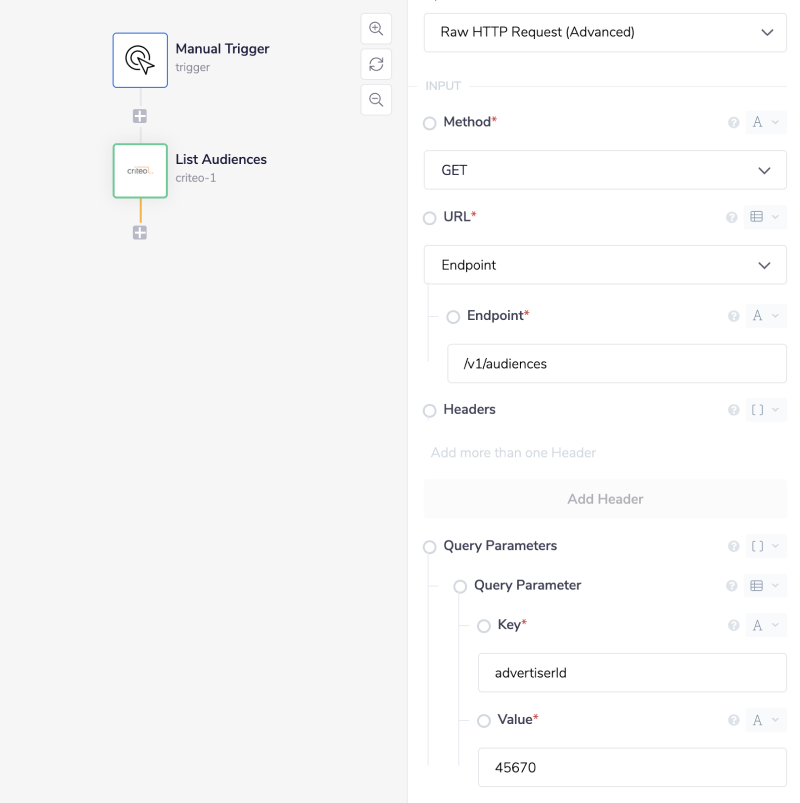Click the criteo icon on the List Audiences node

tap(139, 170)
